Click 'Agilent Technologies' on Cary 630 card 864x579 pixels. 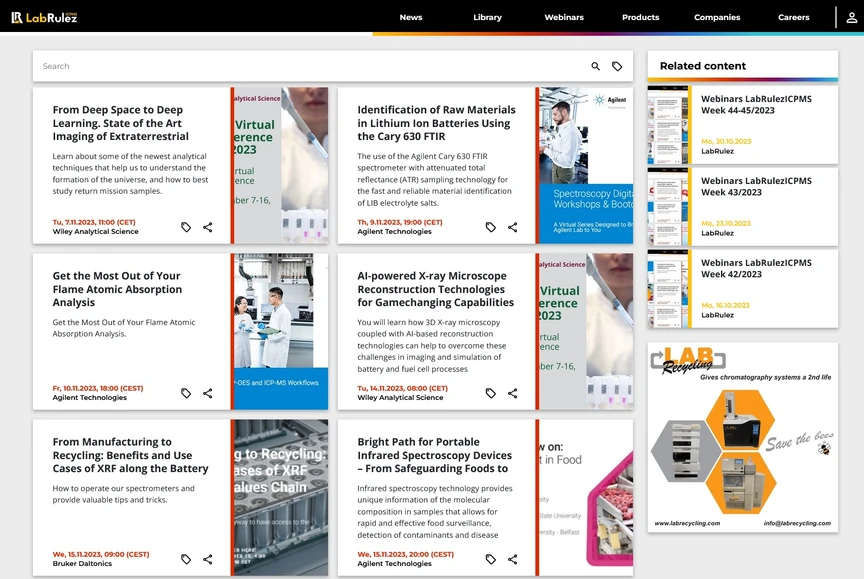395,232
